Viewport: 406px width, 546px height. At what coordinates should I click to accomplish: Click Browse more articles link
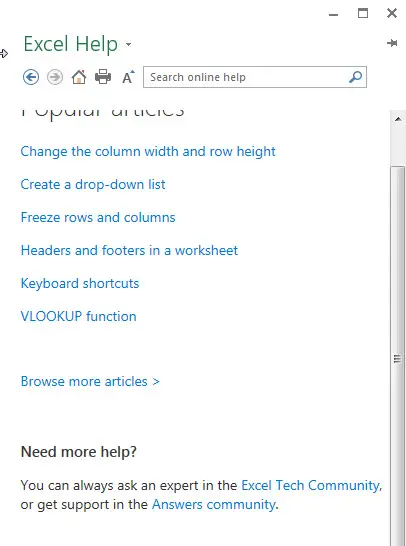point(90,381)
